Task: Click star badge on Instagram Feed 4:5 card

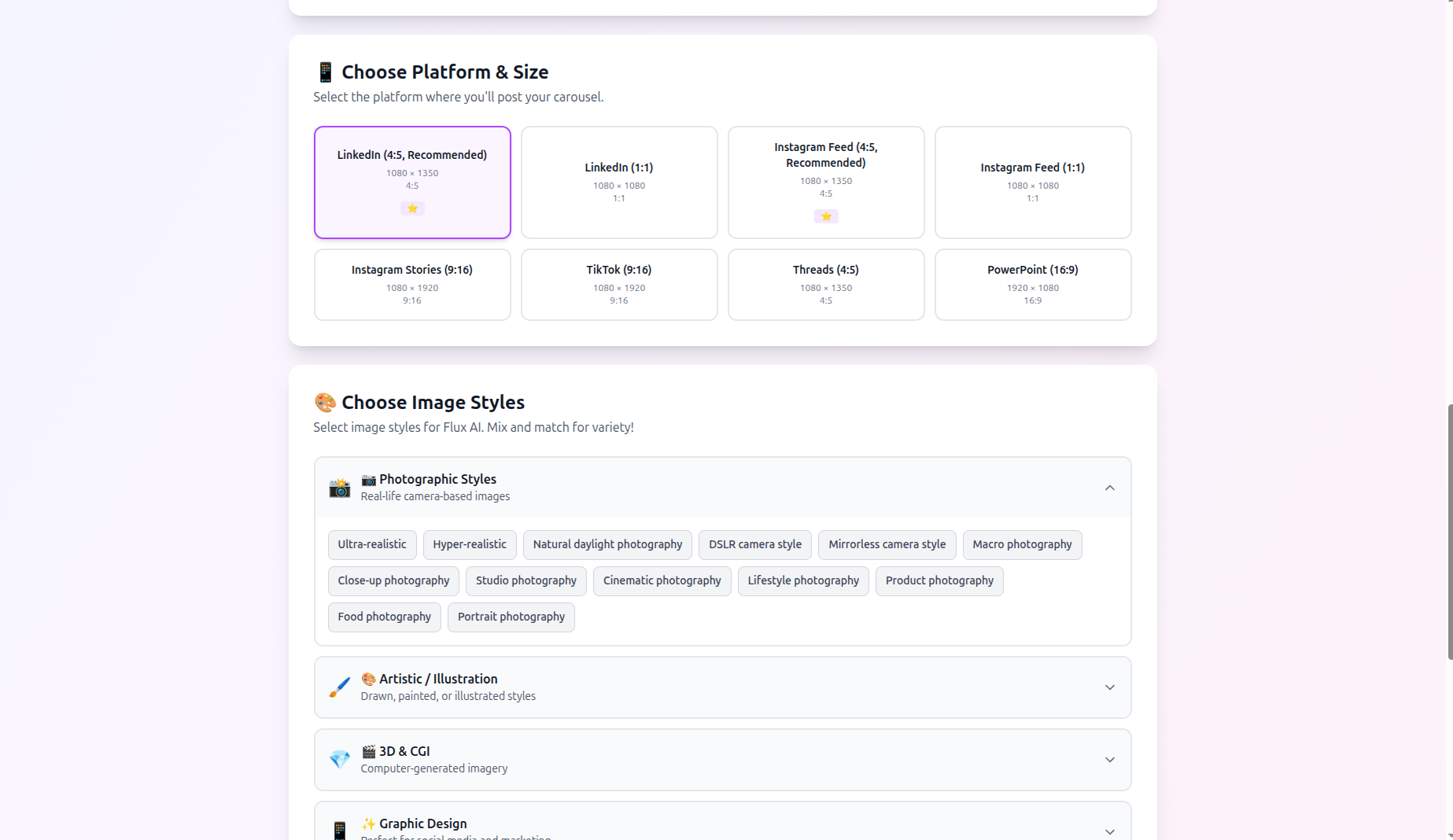Action: pyautogui.click(x=826, y=216)
